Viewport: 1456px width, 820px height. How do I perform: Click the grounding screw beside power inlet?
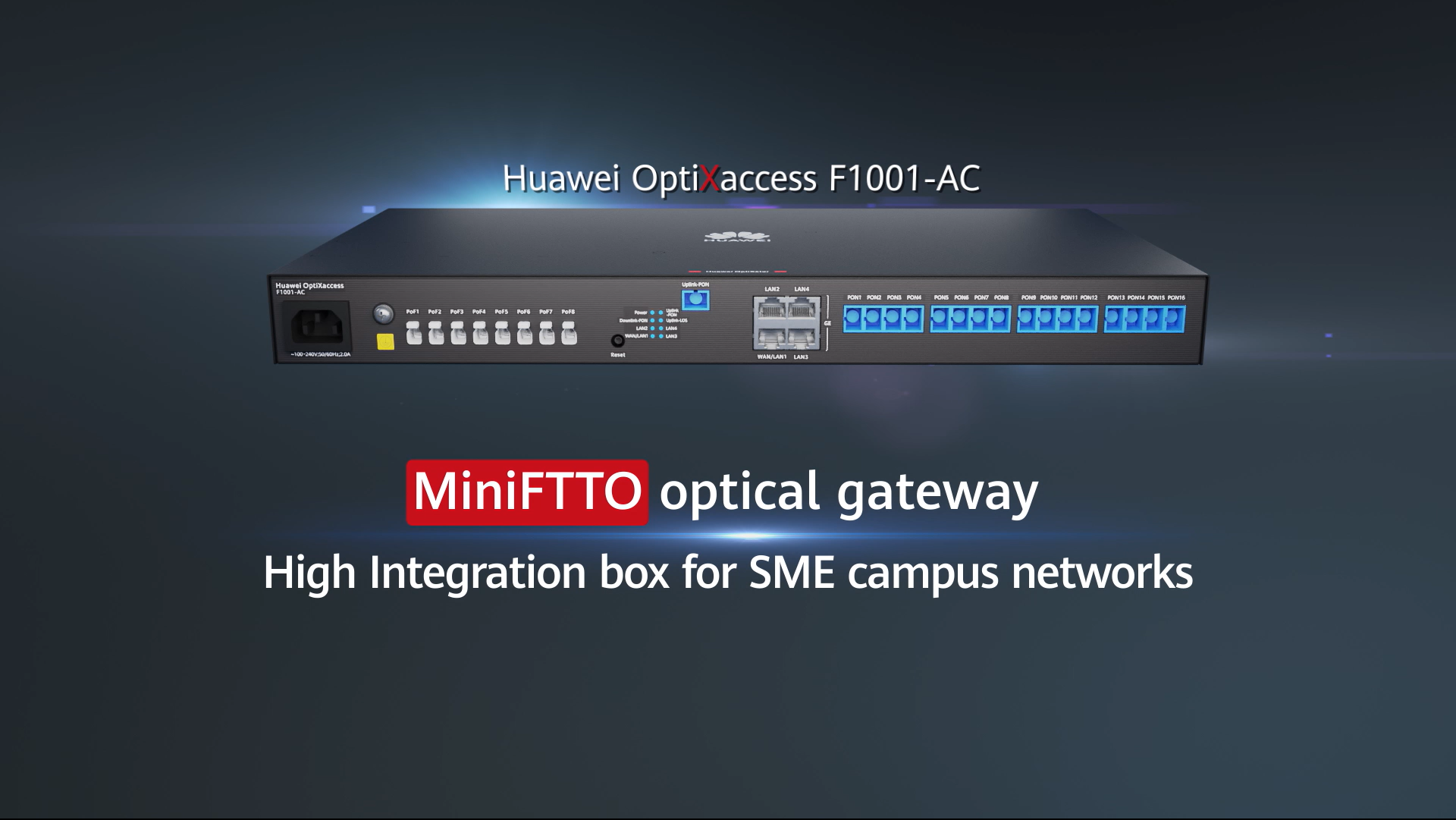click(384, 313)
